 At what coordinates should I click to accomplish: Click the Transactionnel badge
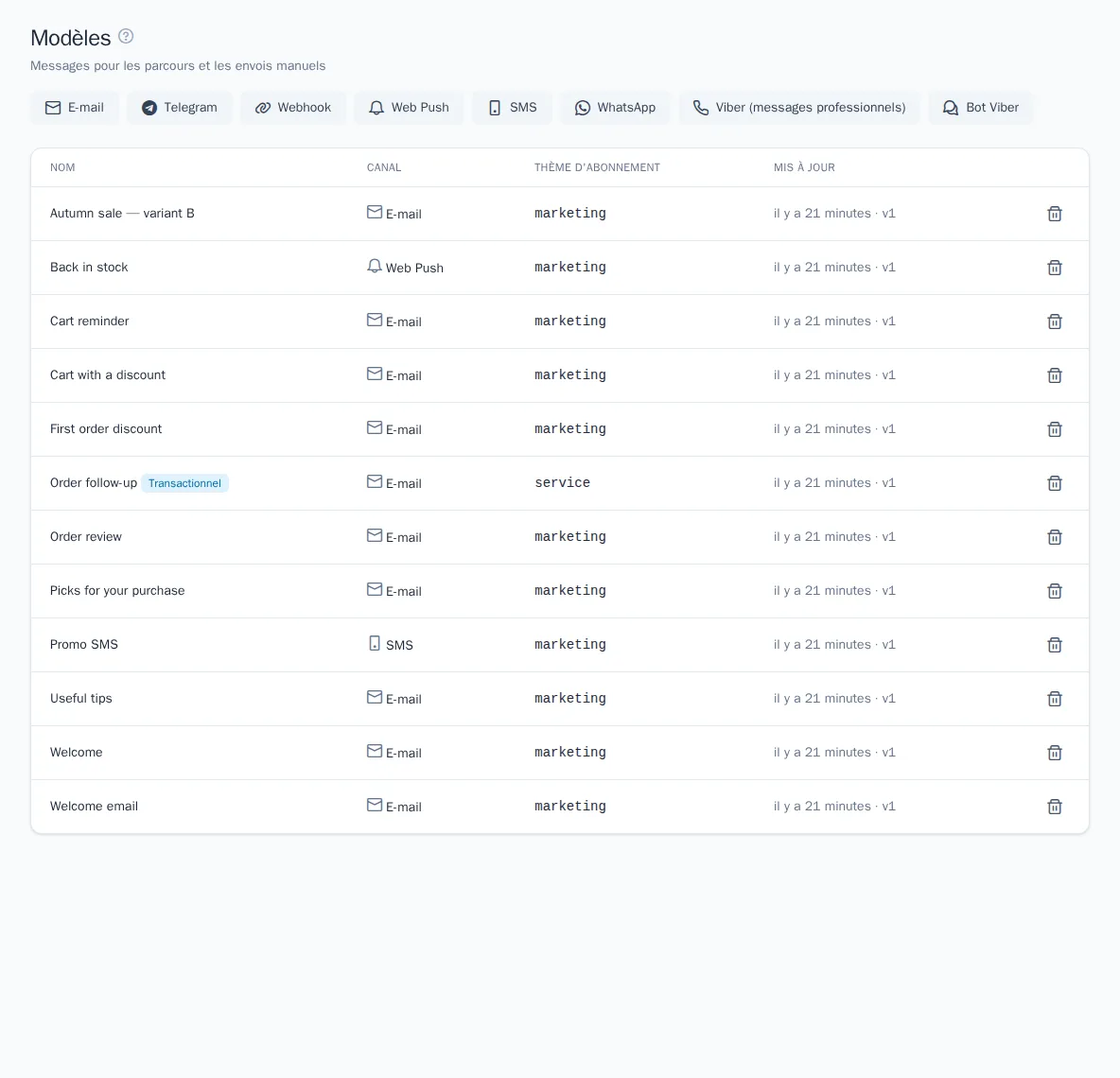pyautogui.click(x=185, y=483)
